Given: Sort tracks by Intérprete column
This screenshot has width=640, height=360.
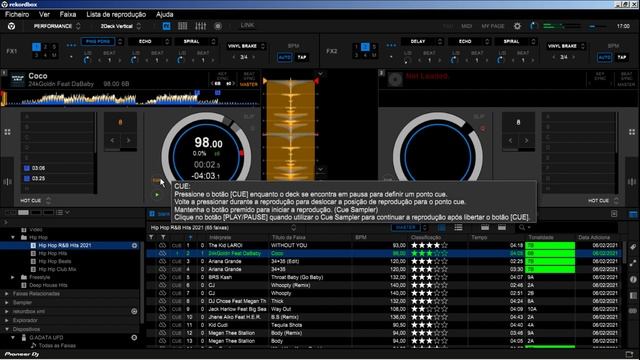Looking at the screenshot, I should click(220, 237).
